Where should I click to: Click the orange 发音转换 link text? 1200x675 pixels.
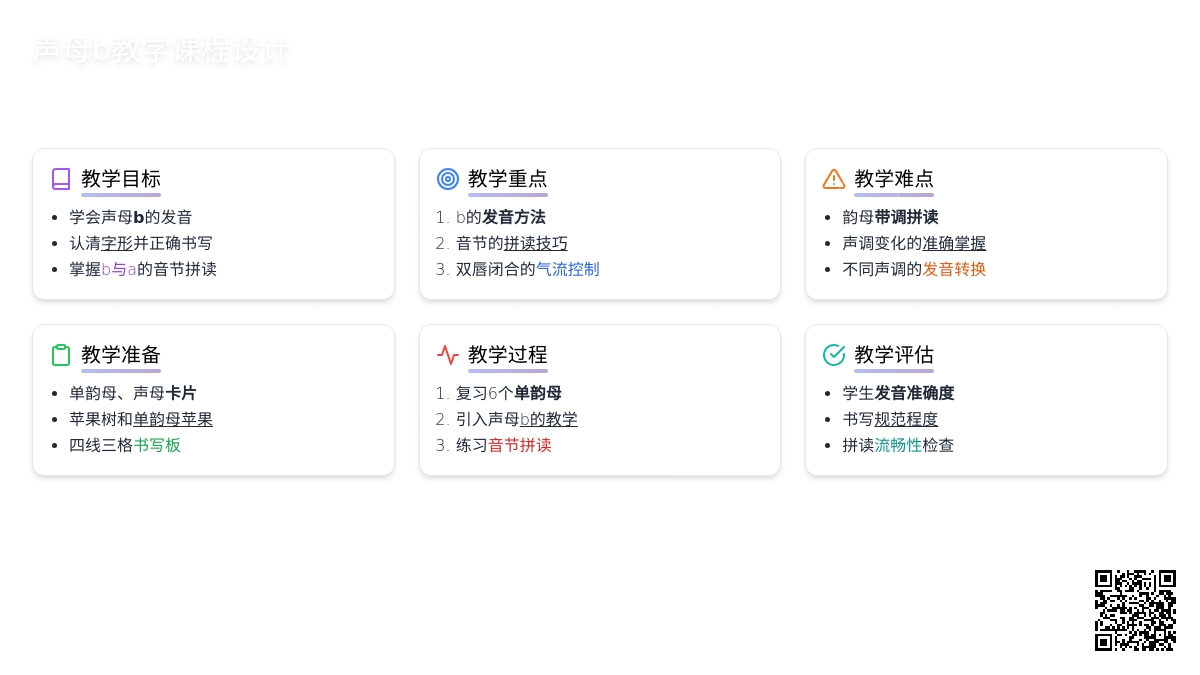click(954, 269)
